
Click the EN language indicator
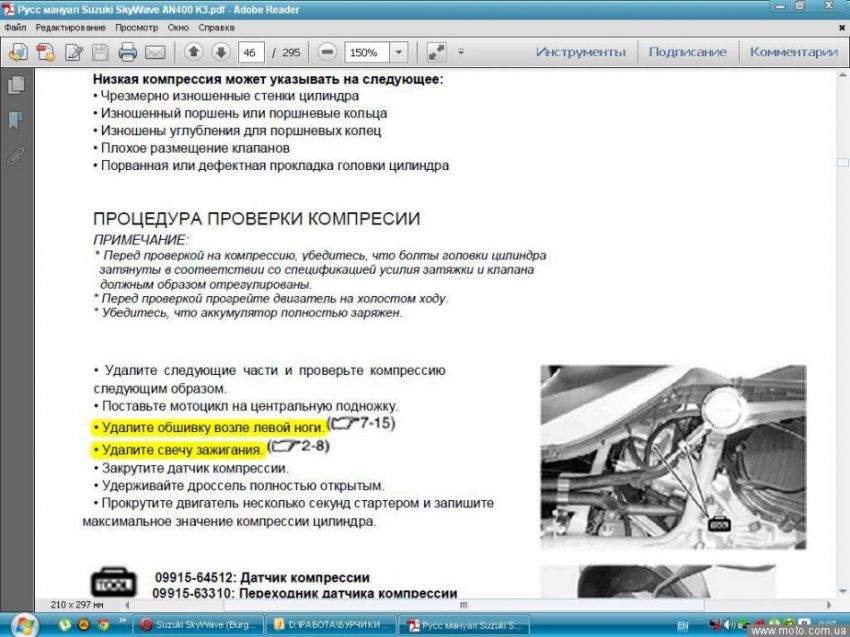pos(683,626)
